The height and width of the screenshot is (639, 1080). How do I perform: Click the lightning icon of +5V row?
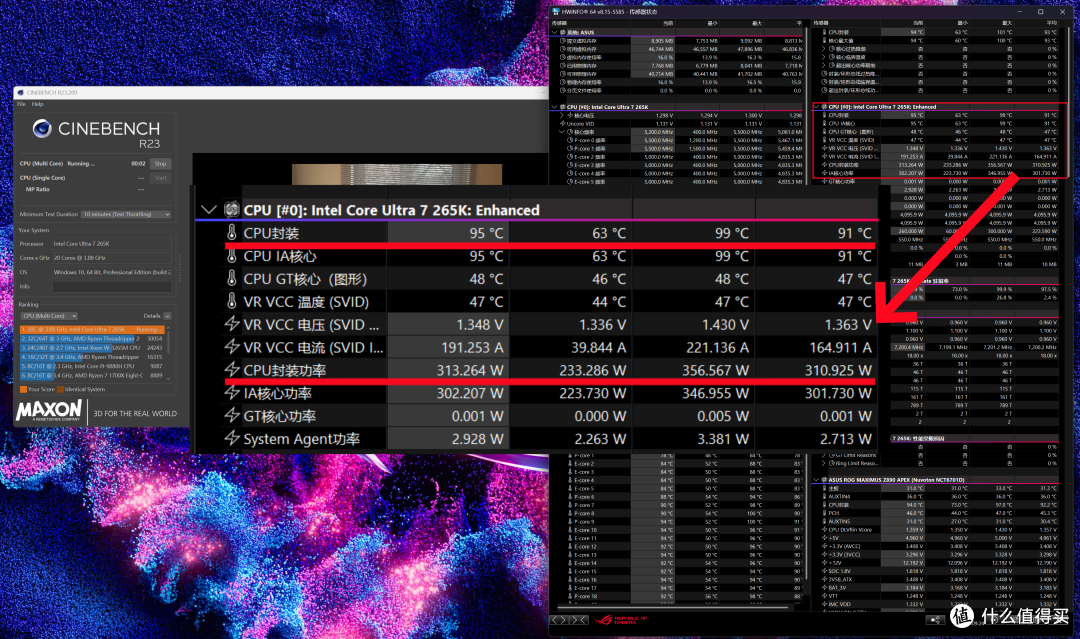824,538
